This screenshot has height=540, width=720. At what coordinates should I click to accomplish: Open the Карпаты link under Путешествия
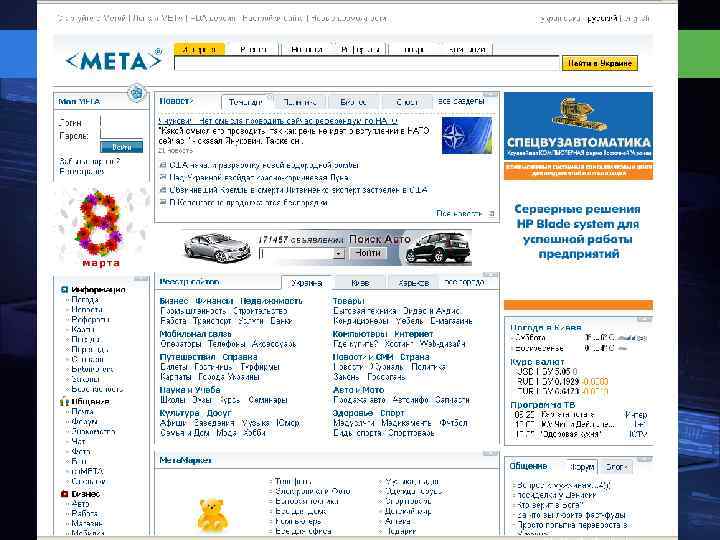coord(175,377)
